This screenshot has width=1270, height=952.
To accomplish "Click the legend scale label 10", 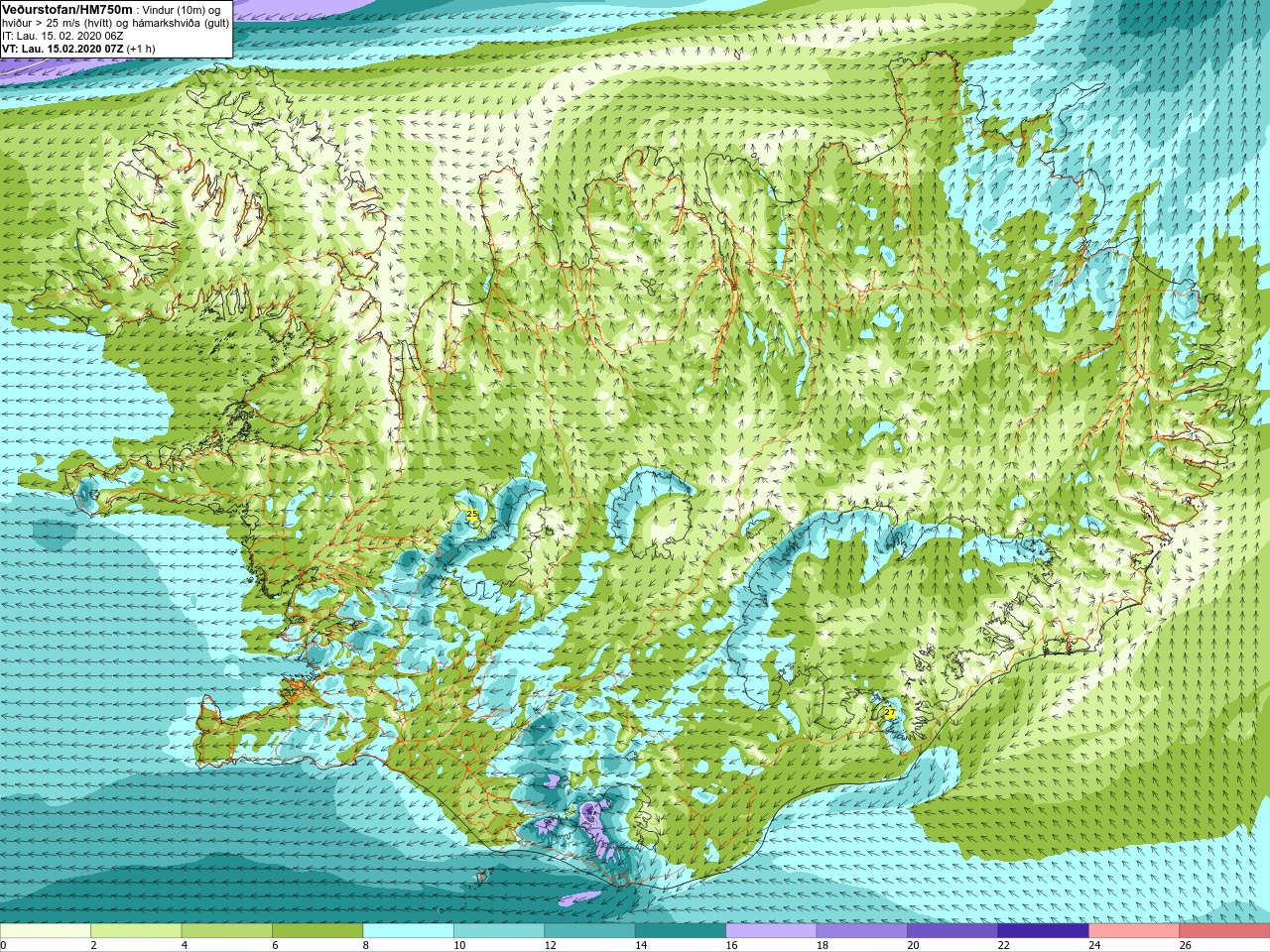I will pyautogui.click(x=459, y=945).
